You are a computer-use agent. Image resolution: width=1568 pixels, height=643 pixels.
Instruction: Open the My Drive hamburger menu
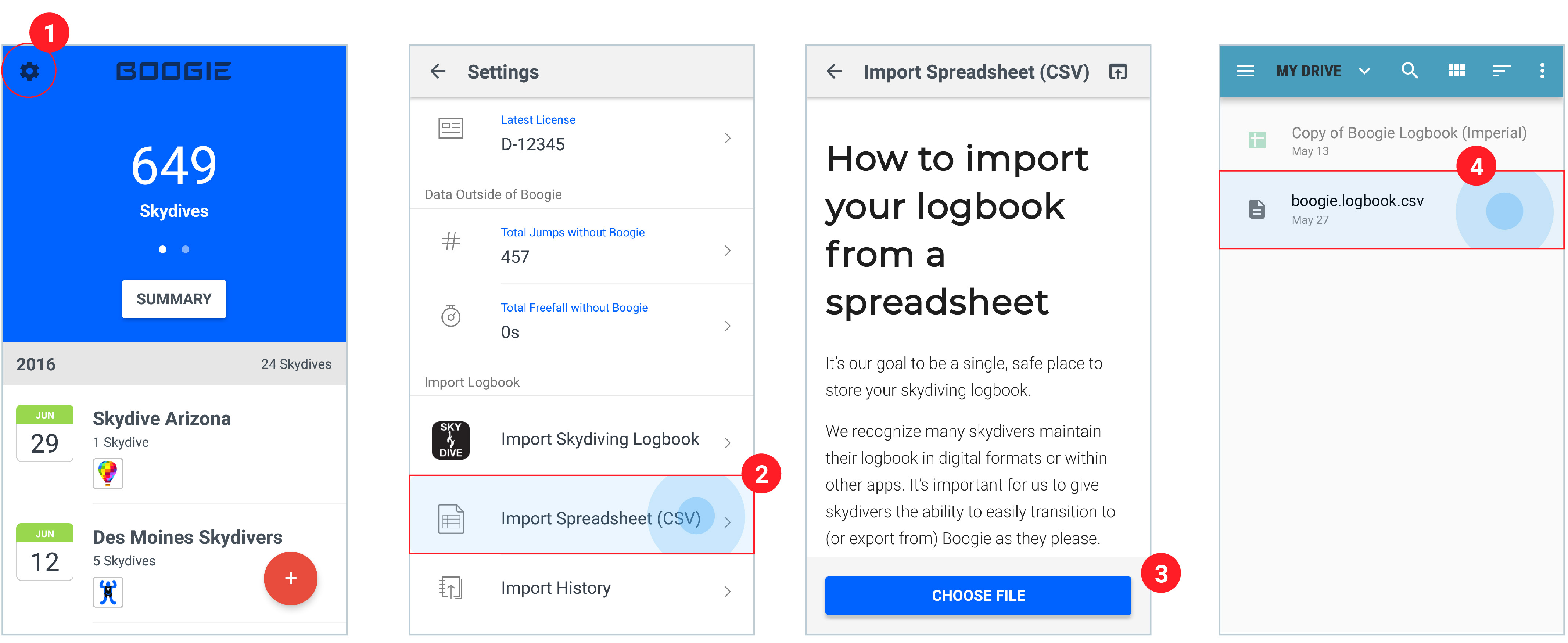point(1245,71)
